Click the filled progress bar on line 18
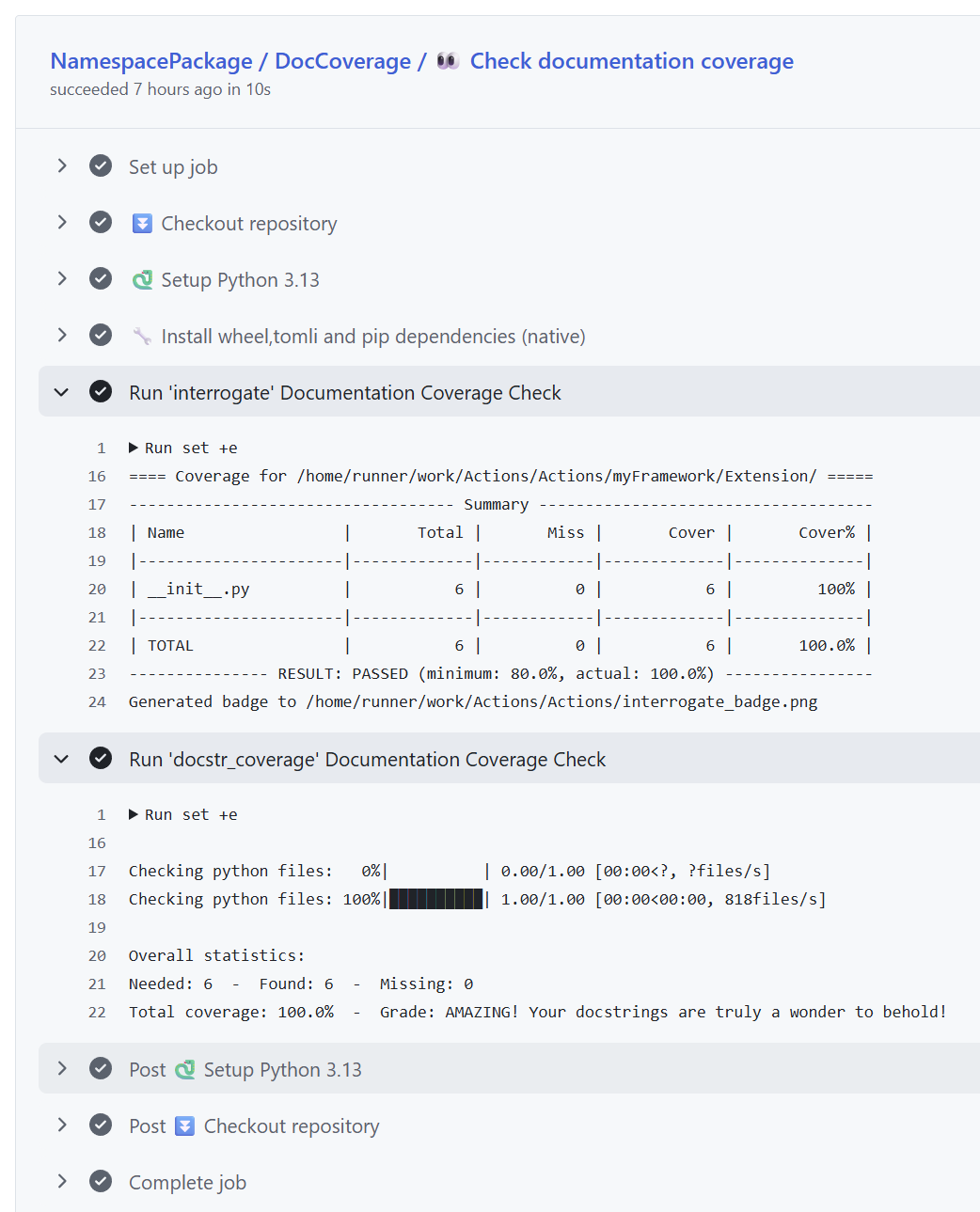 click(x=435, y=900)
